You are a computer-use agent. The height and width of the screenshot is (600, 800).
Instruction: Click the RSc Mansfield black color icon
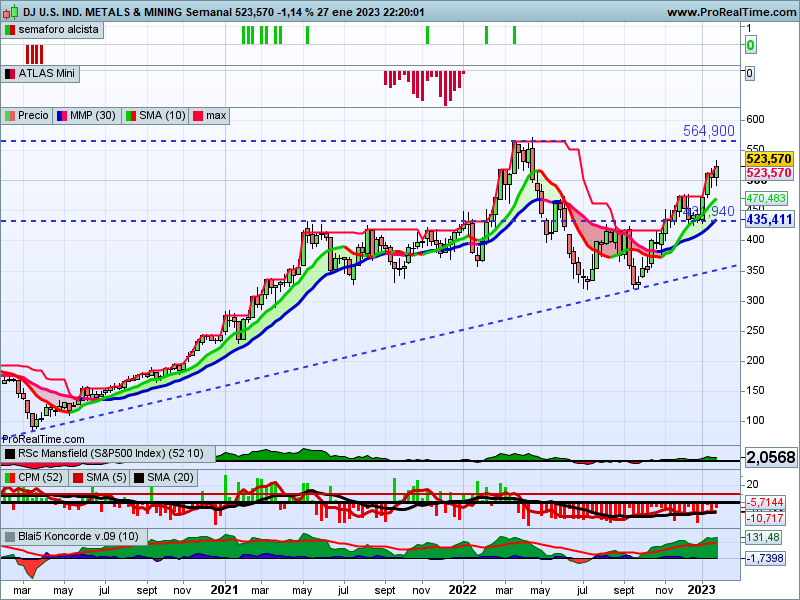(x=10, y=454)
